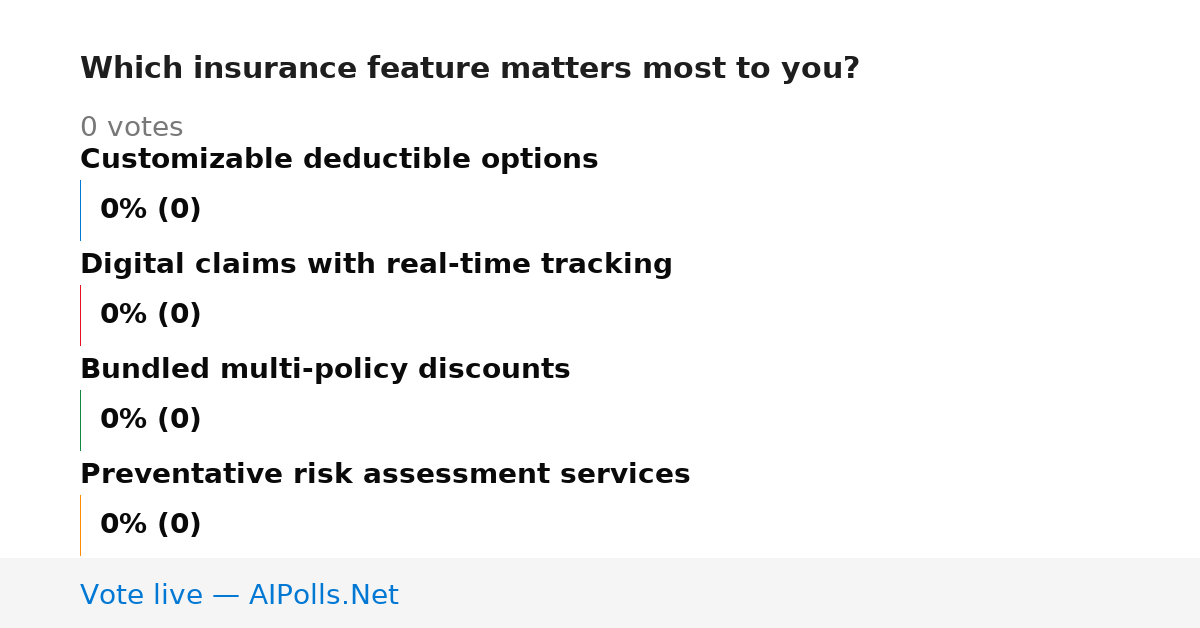Click 0% (0) result for Bundled discounts
The width and height of the screenshot is (1200, 628).
pos(151,420)
